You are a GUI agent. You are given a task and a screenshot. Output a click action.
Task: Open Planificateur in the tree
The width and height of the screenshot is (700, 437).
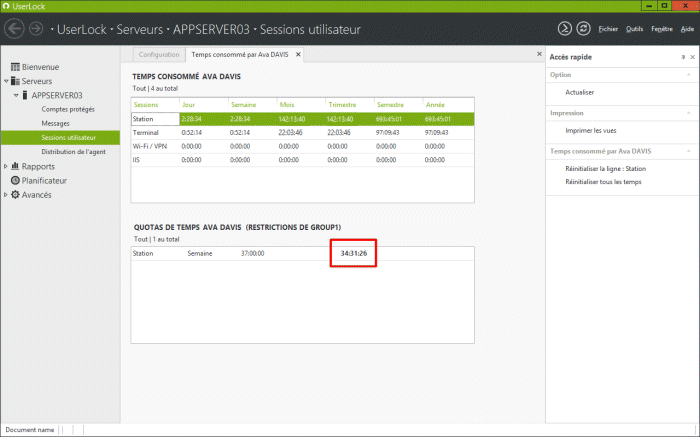[44, 180]
